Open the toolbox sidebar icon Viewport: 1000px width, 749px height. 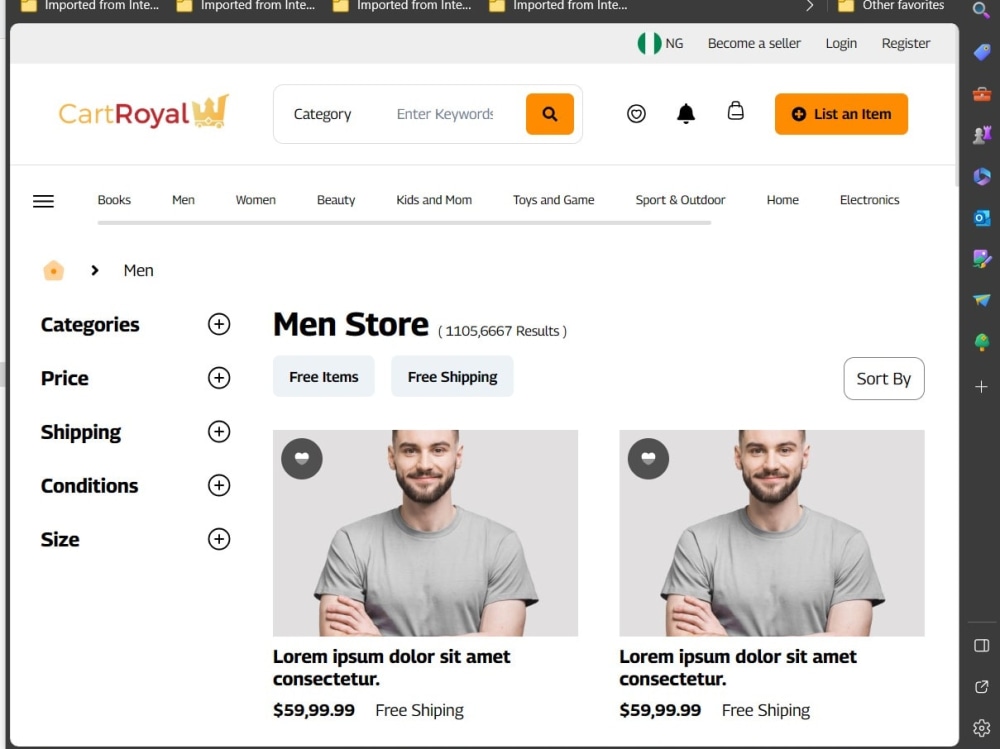tap(982, 94)
